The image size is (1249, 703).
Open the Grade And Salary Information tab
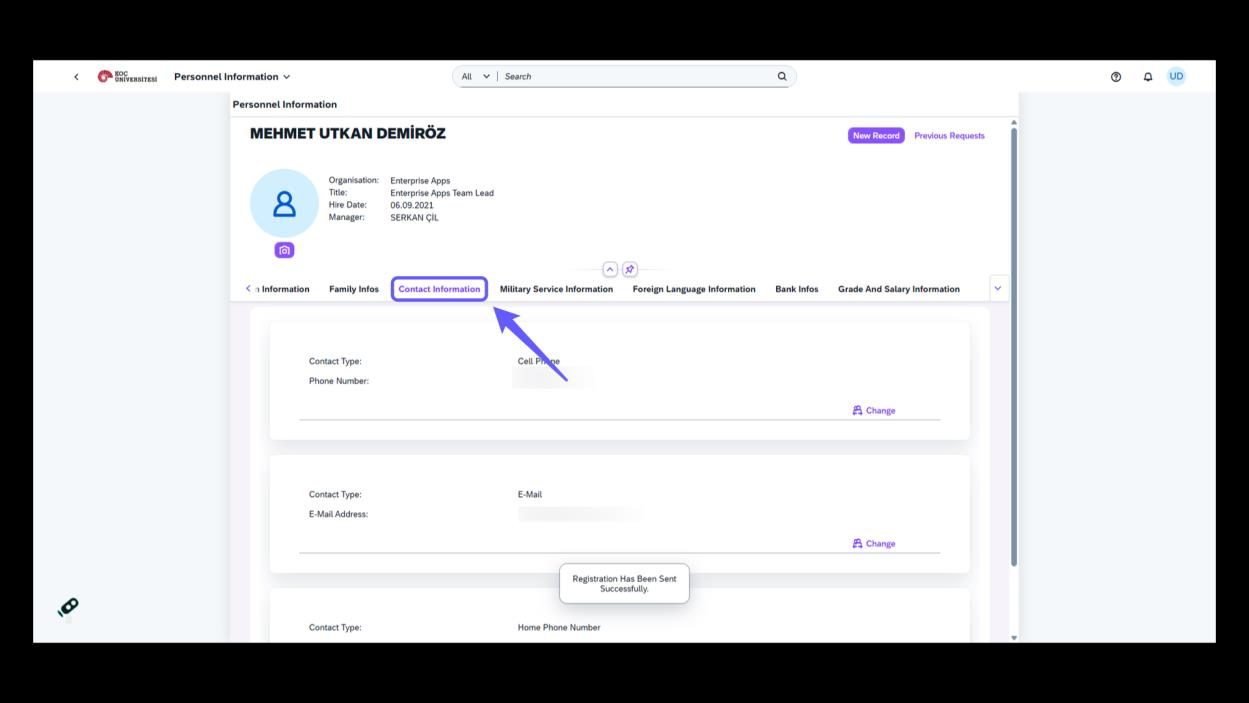pyautogui.click(x=899, y=289)
